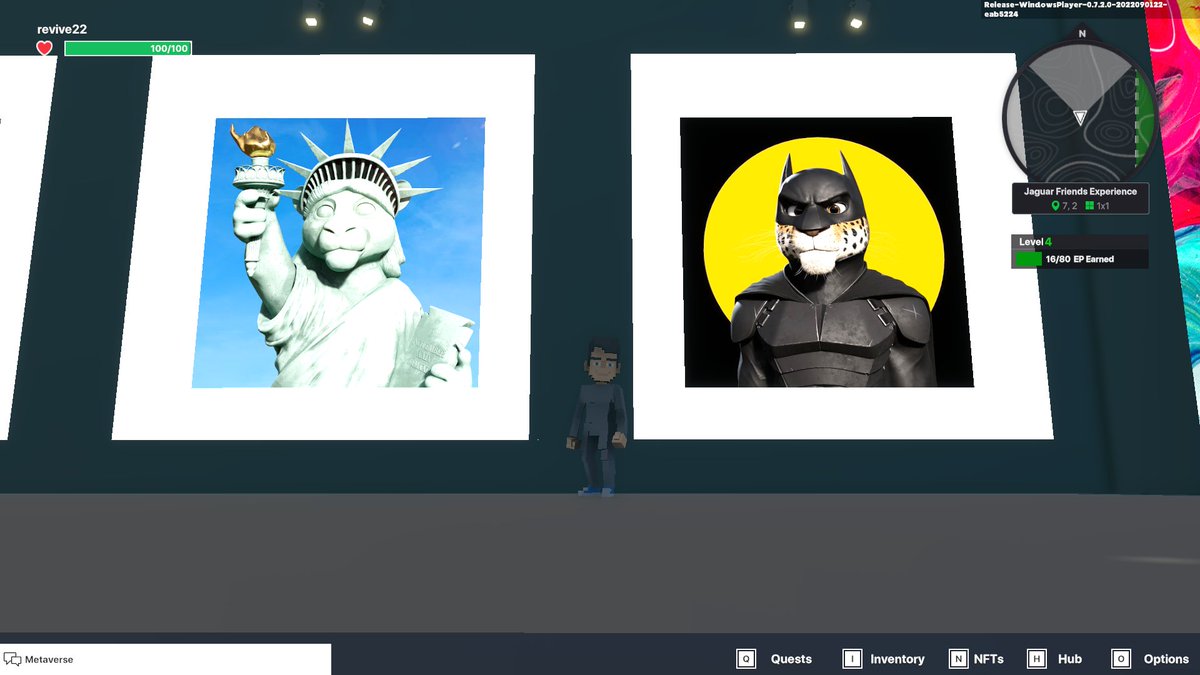Viewport: 1200px width, 675px height.
Task: Click the Release-WindowsPlayer version text
Action: click(x=1073, y=9)
